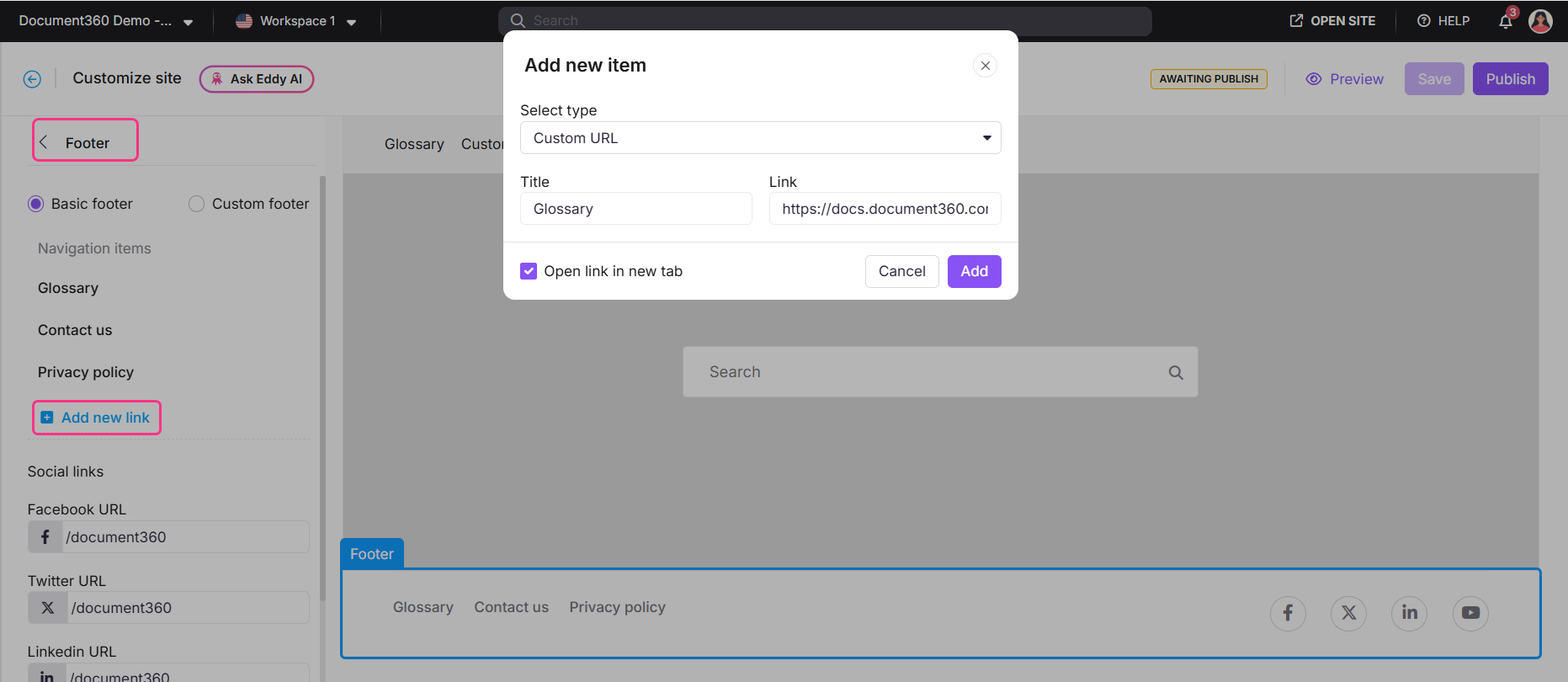
Task: Open the user profile avatar
Action: click(x=1540, y=21)
